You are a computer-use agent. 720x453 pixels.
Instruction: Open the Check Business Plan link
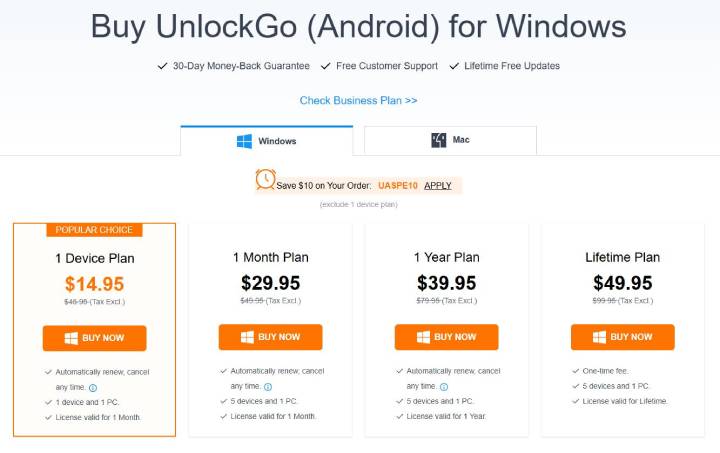(358, 100)
